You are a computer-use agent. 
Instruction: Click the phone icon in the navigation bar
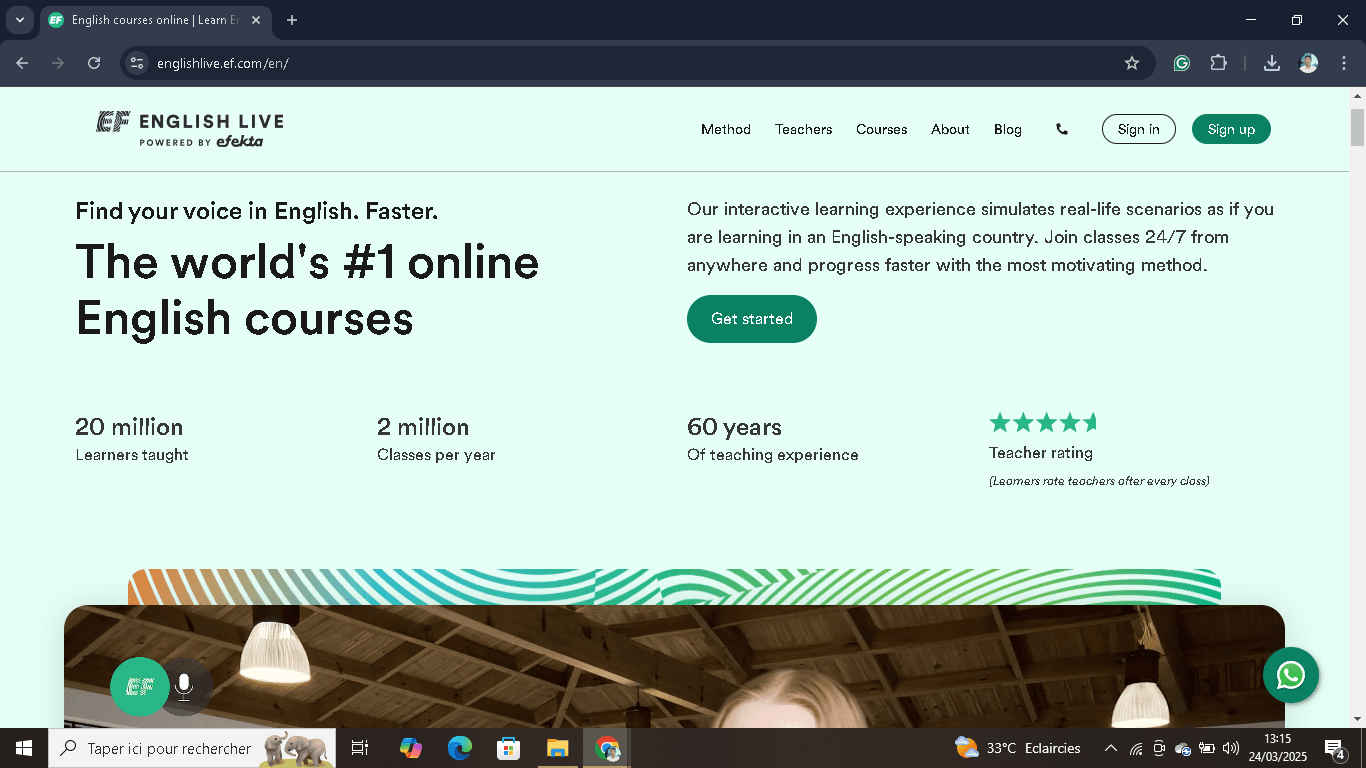coord(1062,129)
